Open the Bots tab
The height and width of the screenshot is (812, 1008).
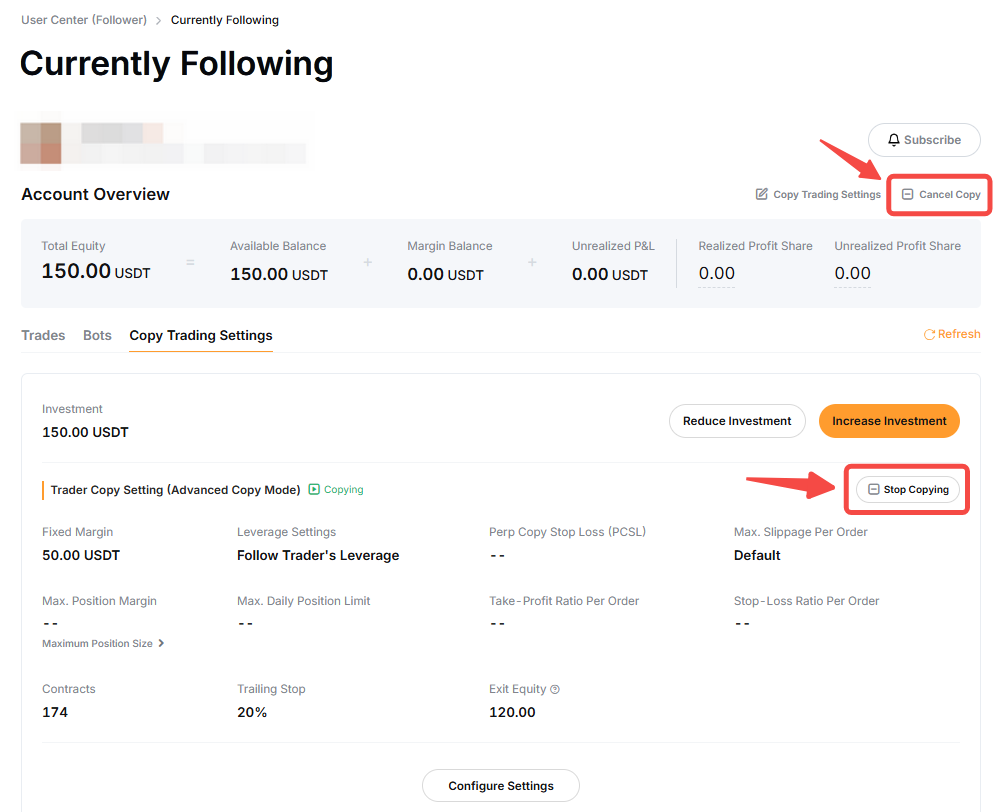(97, 335)
